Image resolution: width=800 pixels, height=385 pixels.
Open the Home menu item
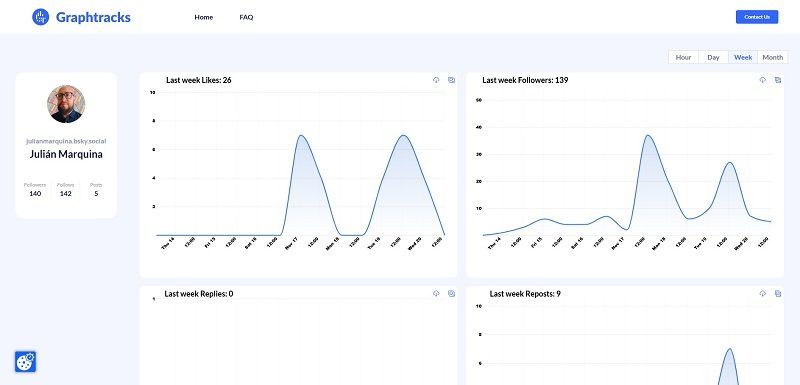(x=204, y=17)
